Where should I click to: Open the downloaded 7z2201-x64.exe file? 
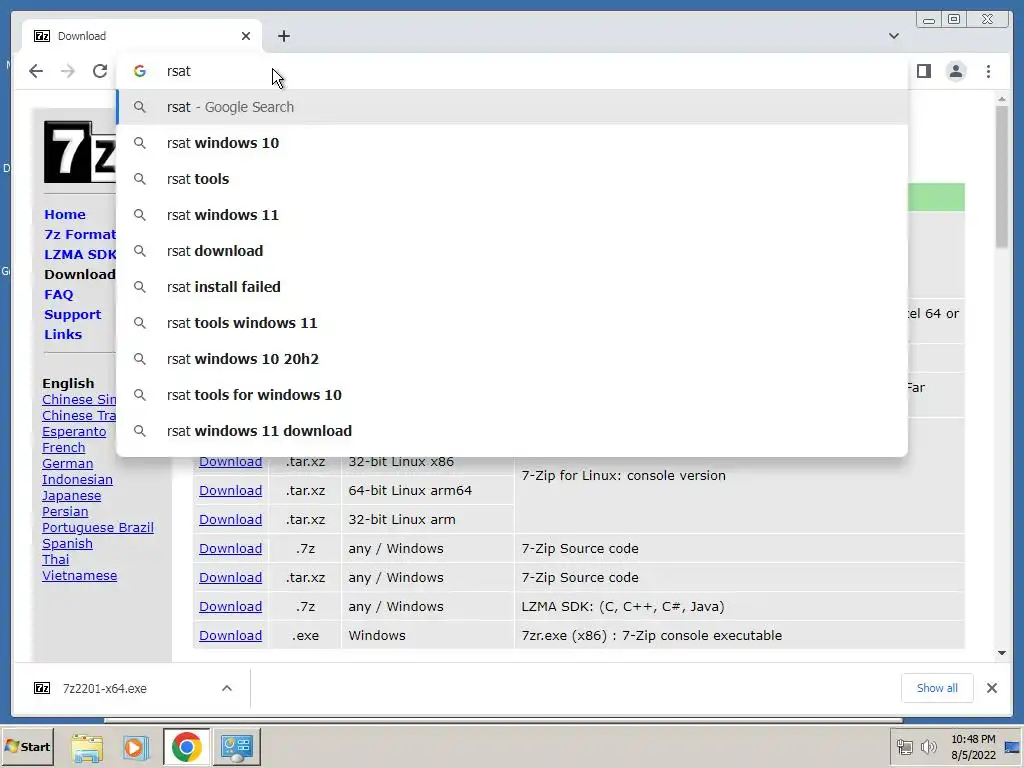(x=104, y=688)
